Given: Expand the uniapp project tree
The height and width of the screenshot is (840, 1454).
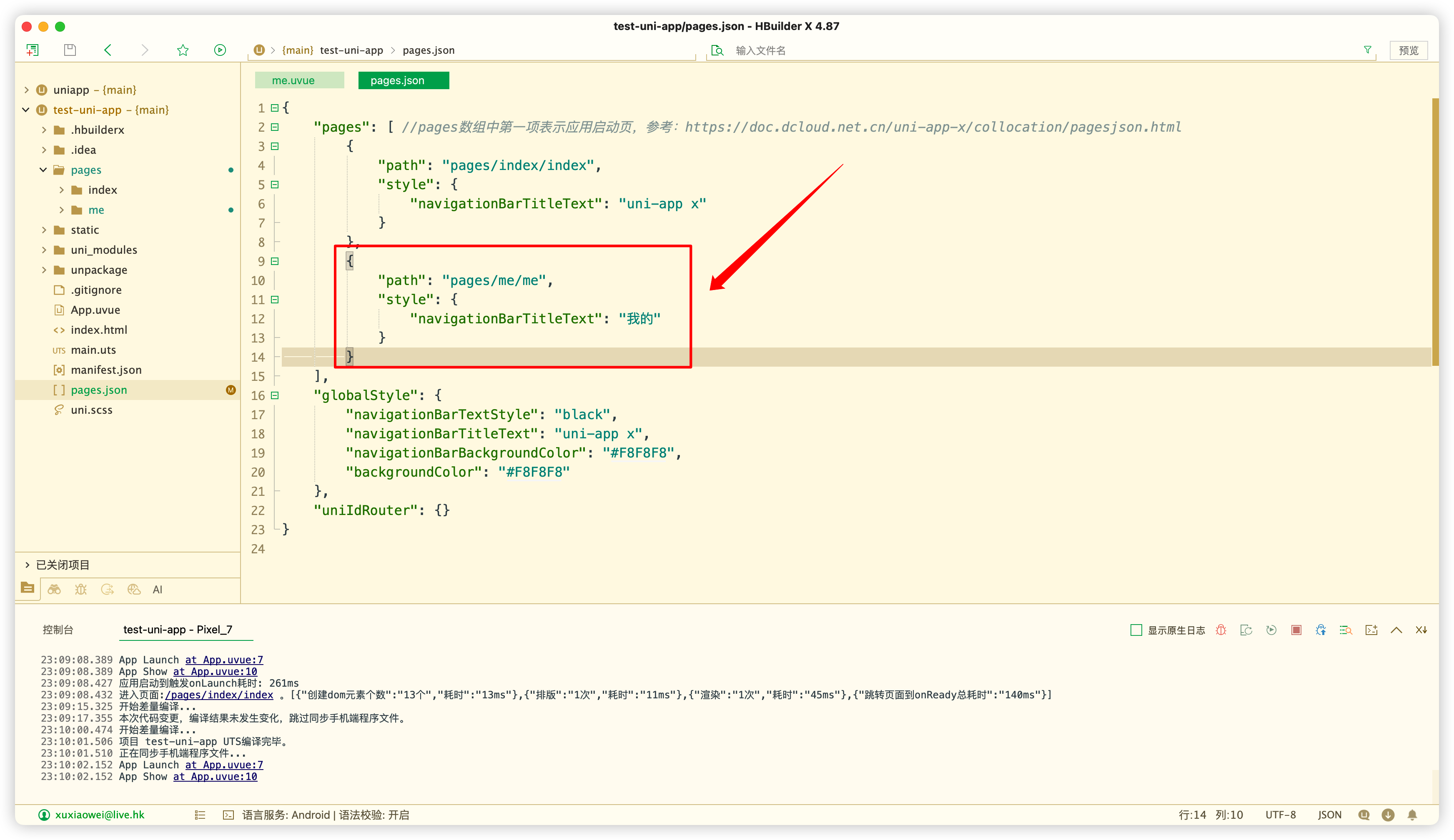Looking at the screenshot, I should (x=27, y=90).
